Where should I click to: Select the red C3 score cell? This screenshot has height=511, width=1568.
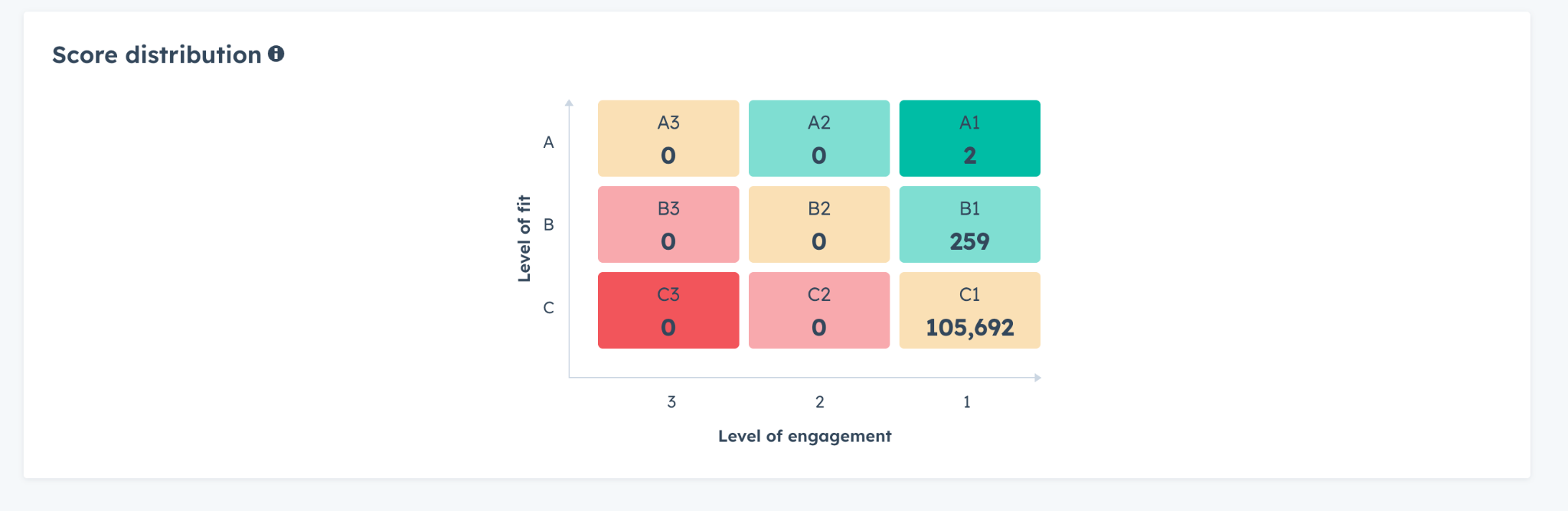click(668, 310)
